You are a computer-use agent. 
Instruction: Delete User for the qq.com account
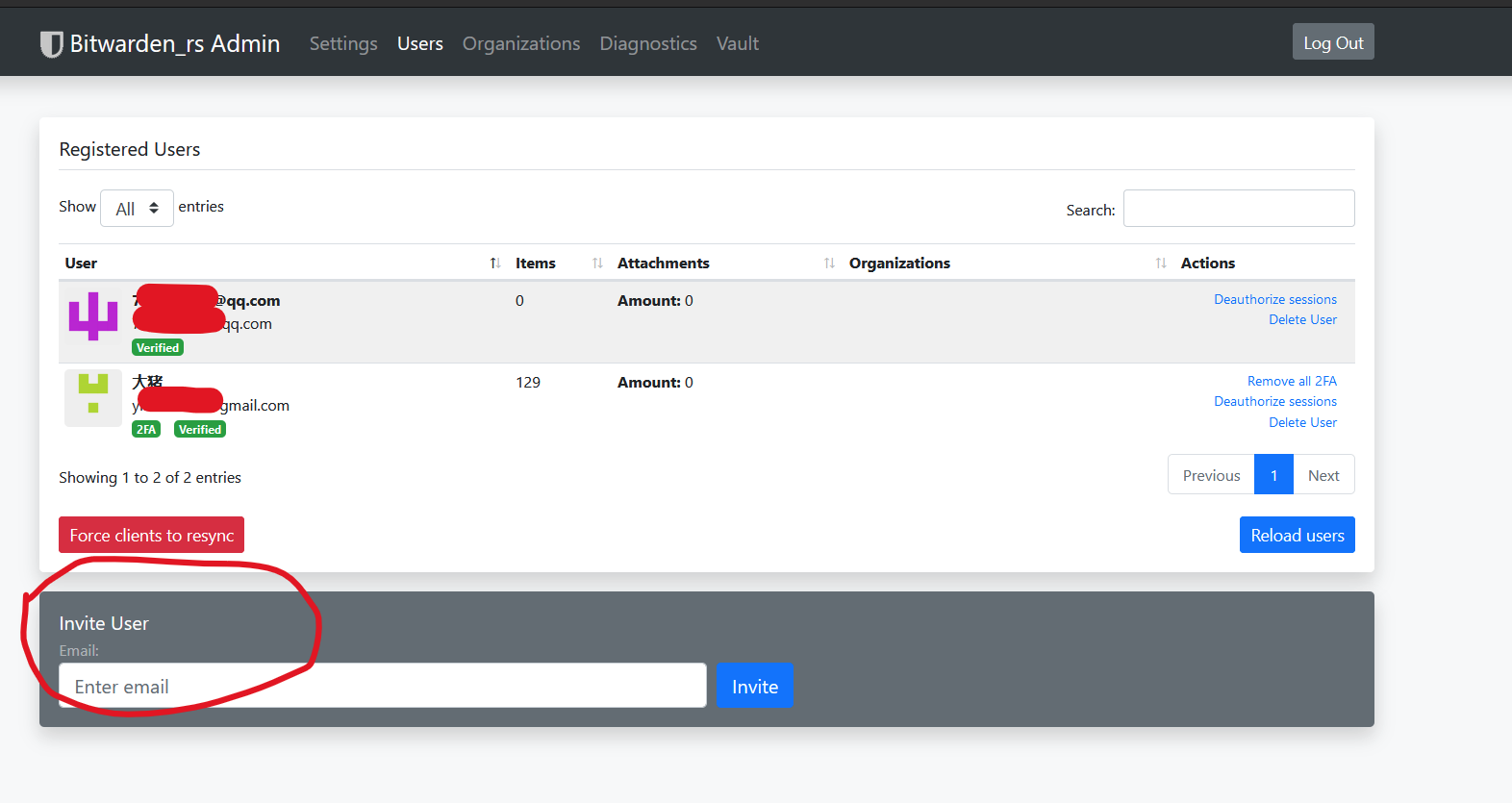(x=1302, y=319)
